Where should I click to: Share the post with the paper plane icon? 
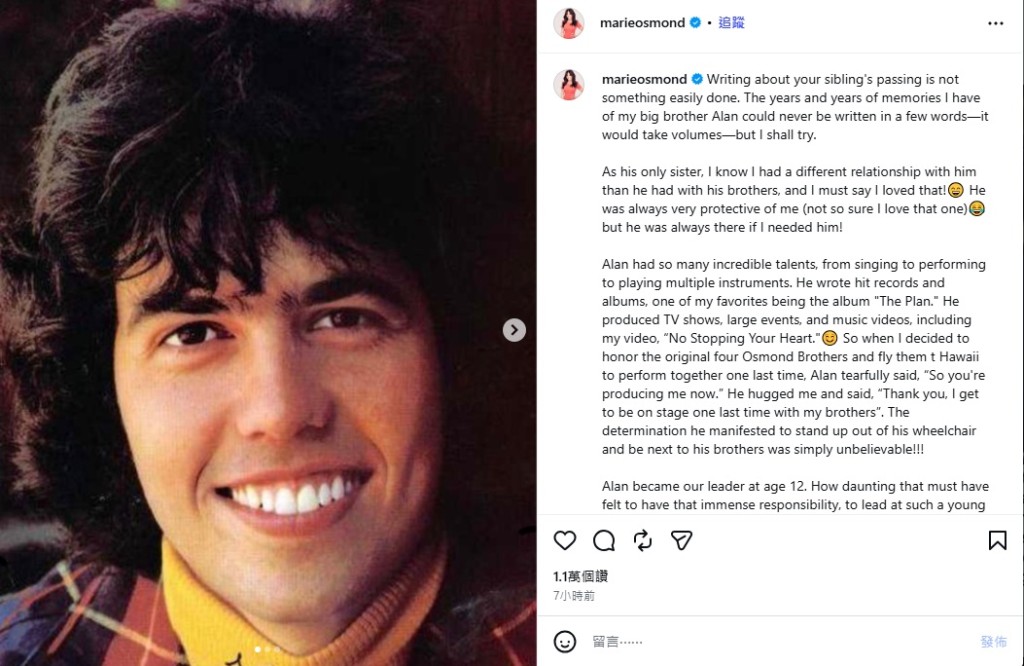pyautogui.click(x=682, y=541)
